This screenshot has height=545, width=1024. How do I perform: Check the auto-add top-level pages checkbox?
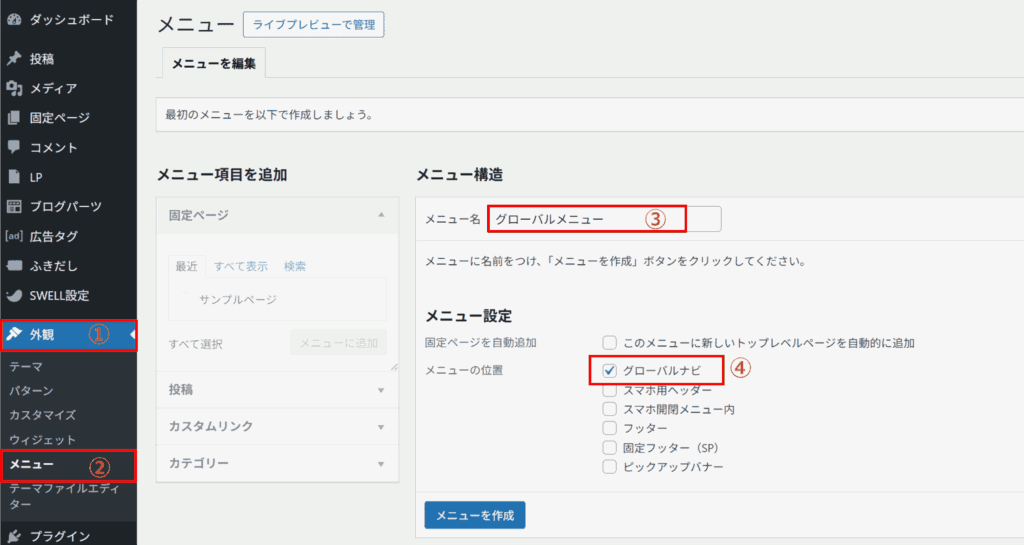click(610, 343)
